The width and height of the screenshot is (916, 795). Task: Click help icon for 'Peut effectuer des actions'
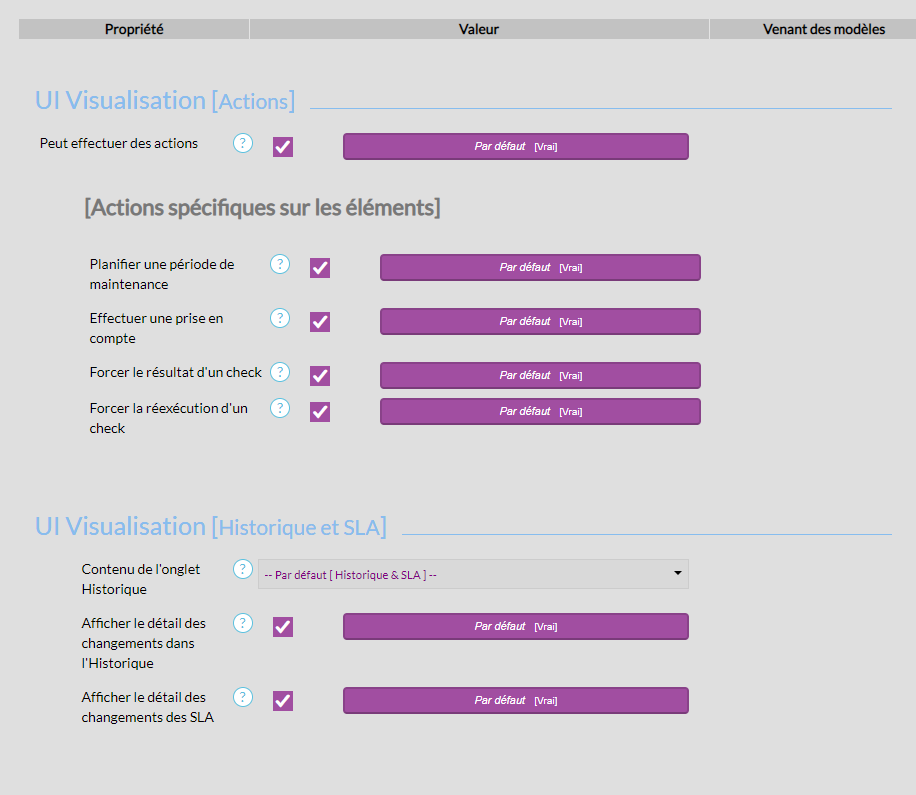pos(243,143)
